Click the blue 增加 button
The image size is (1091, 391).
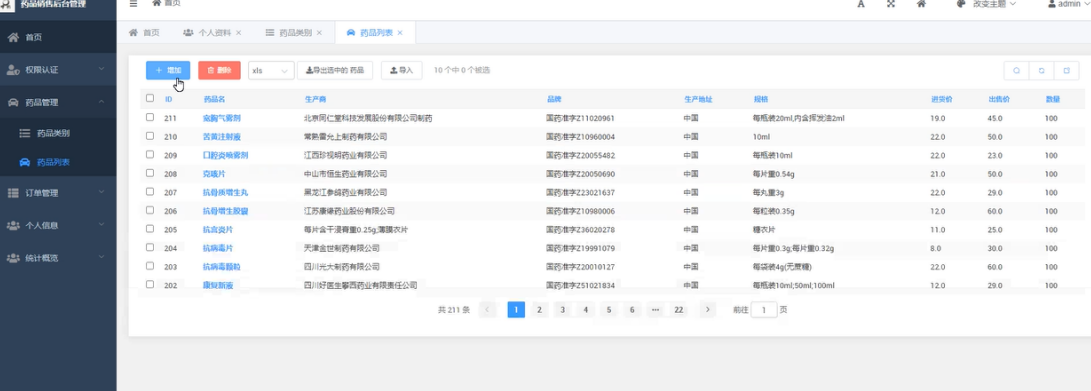pyautogui.click(x=168, y=70)
